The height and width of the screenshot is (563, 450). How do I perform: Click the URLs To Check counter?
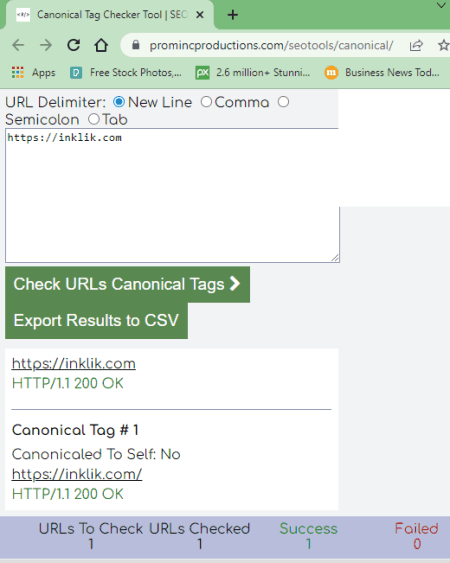coord(91,536)
